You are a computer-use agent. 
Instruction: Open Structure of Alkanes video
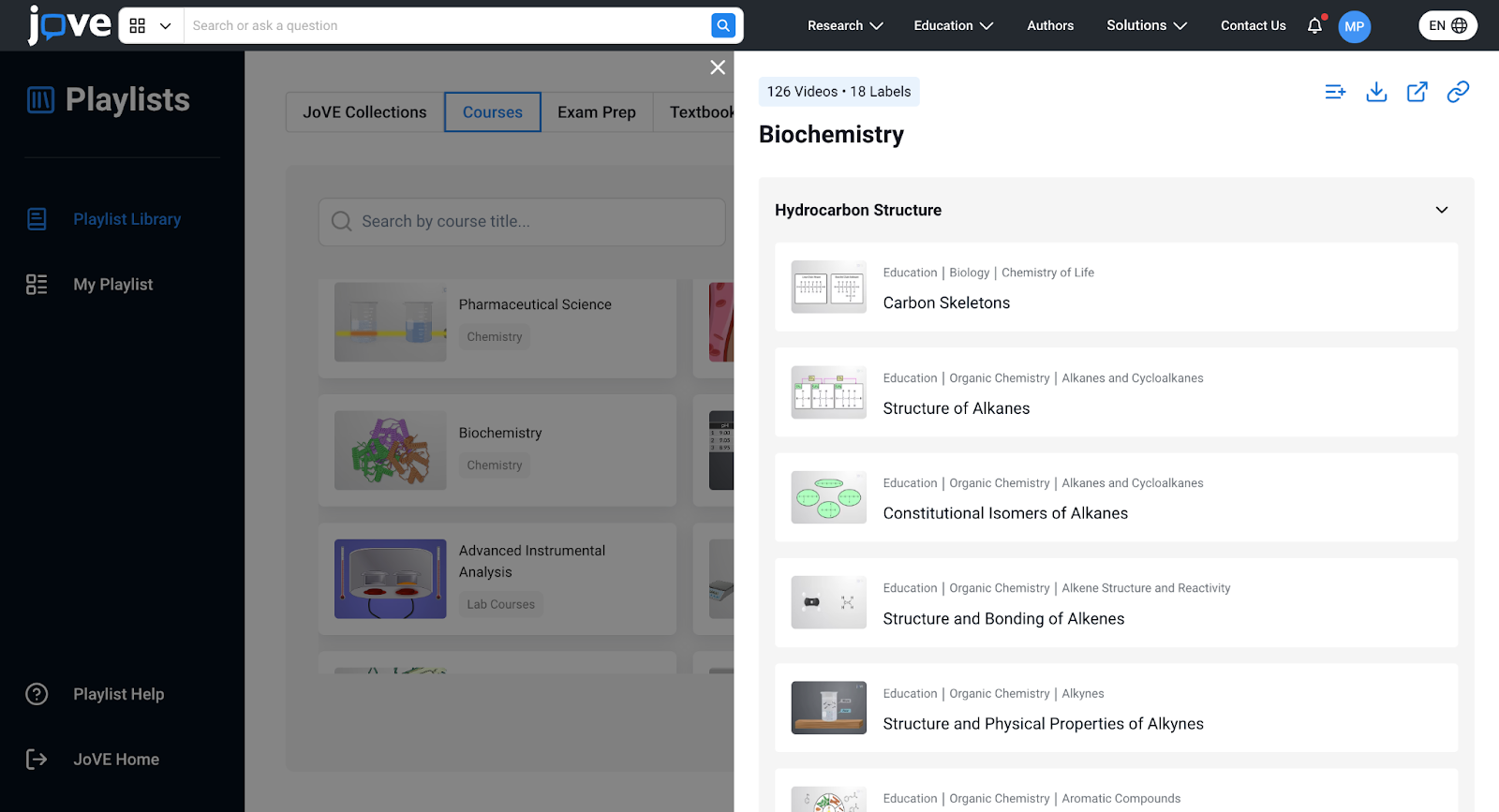[1116, 392]
